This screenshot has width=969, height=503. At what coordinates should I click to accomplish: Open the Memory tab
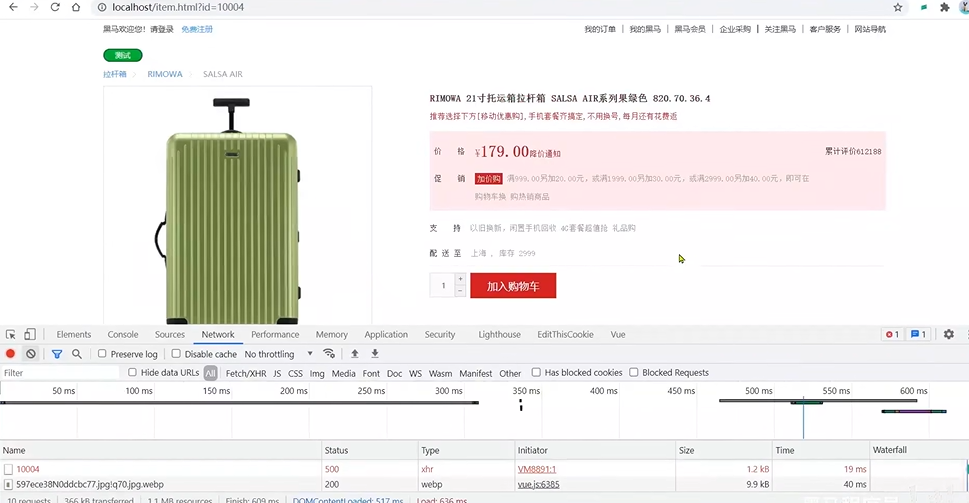coord(332,334)
